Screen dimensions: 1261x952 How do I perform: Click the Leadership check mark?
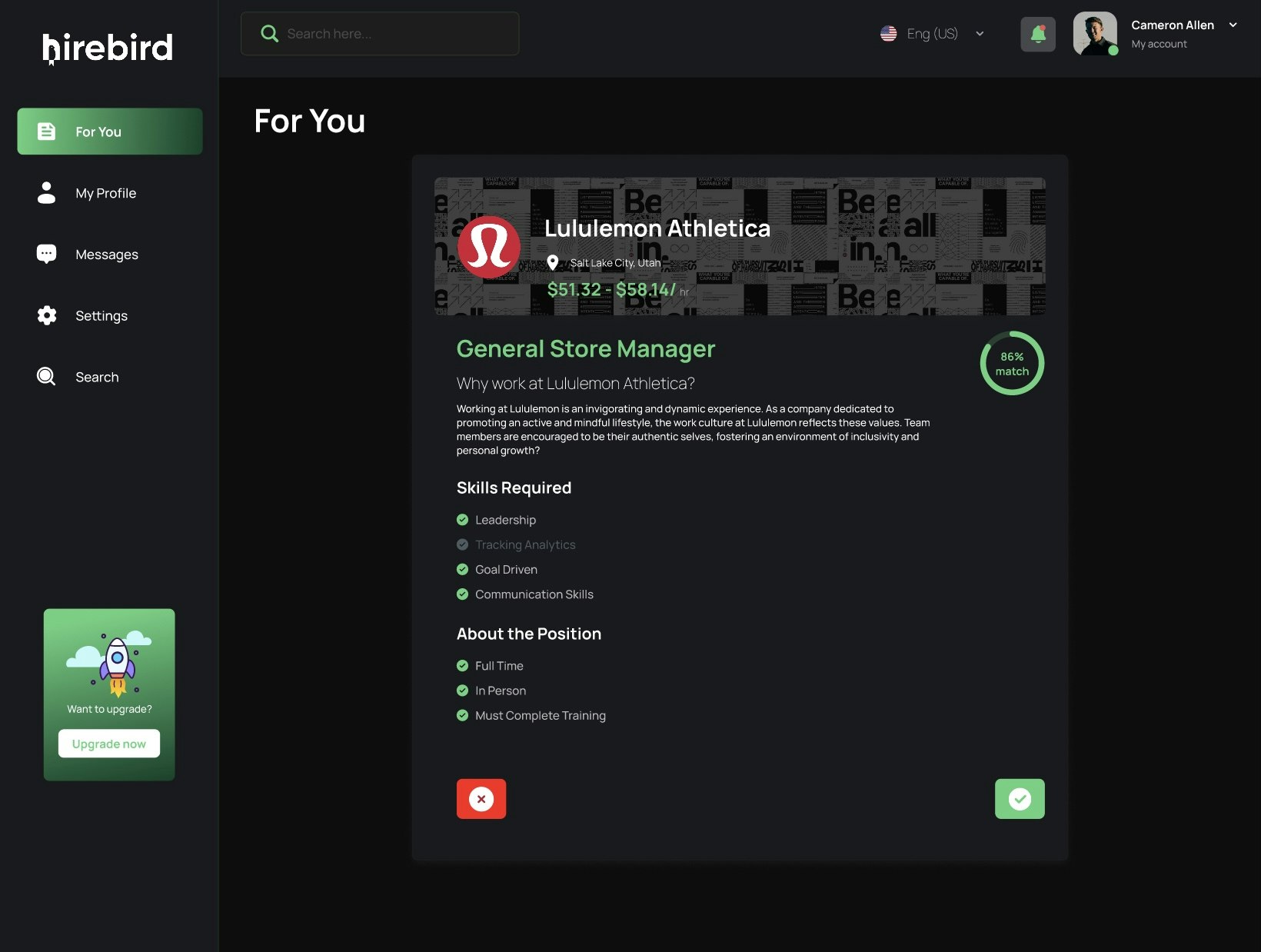(x=462, y=520)
